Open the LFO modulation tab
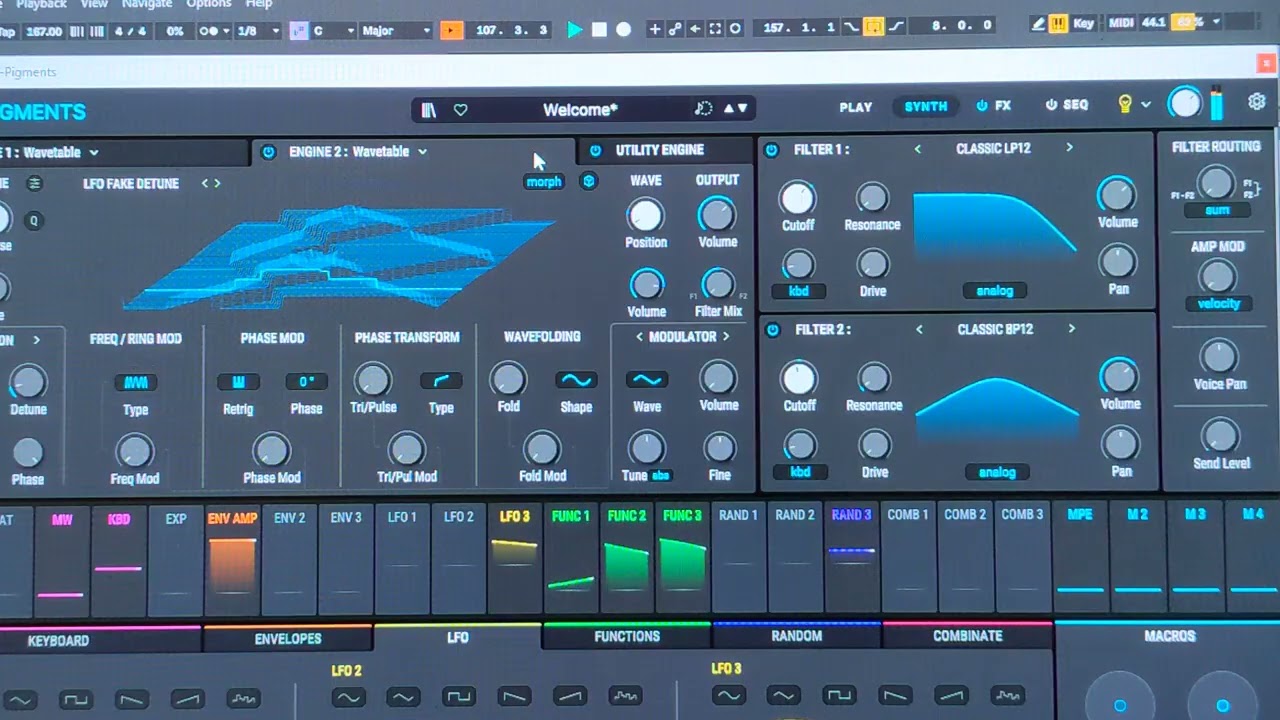The height and width of the screenshot is (720, 1280). [458, 637]
